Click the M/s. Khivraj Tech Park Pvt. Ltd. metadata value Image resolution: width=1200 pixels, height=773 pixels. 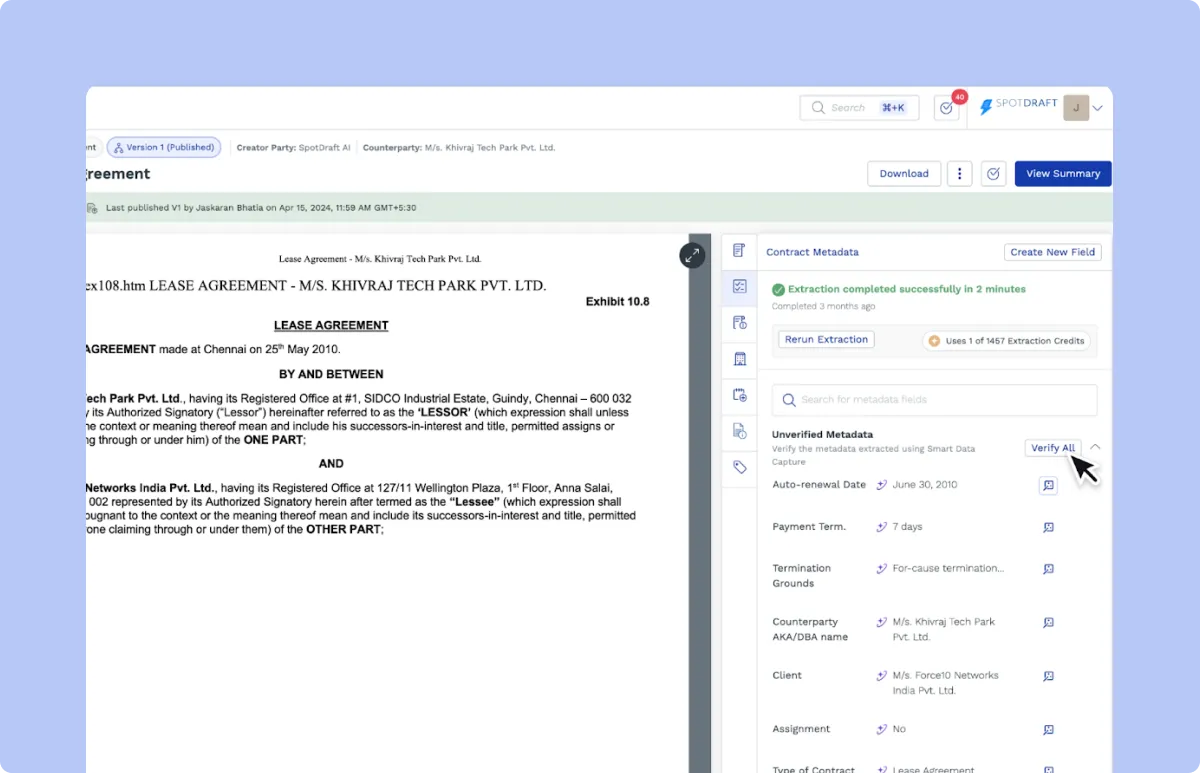(x=944, y=629)
